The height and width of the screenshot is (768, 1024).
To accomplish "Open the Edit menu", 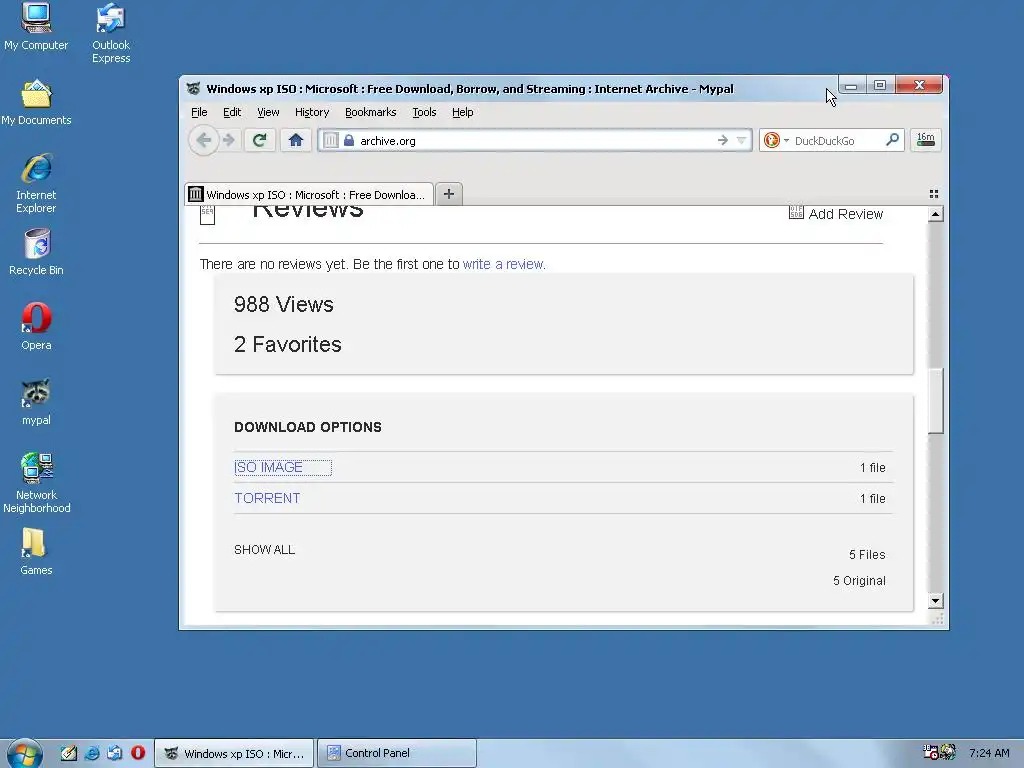I will 232,112.
